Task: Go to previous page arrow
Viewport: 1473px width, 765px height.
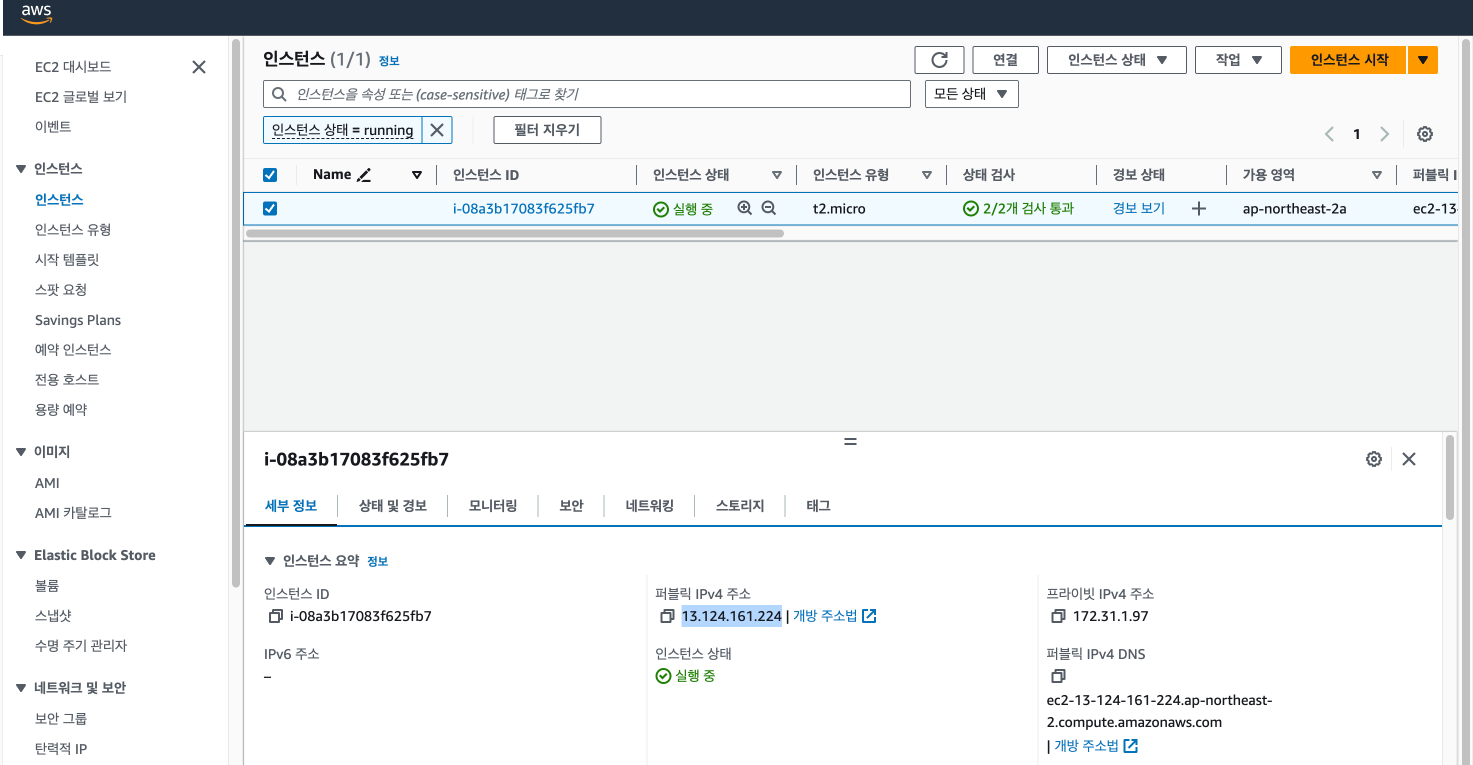Action: coord(1329,134)
